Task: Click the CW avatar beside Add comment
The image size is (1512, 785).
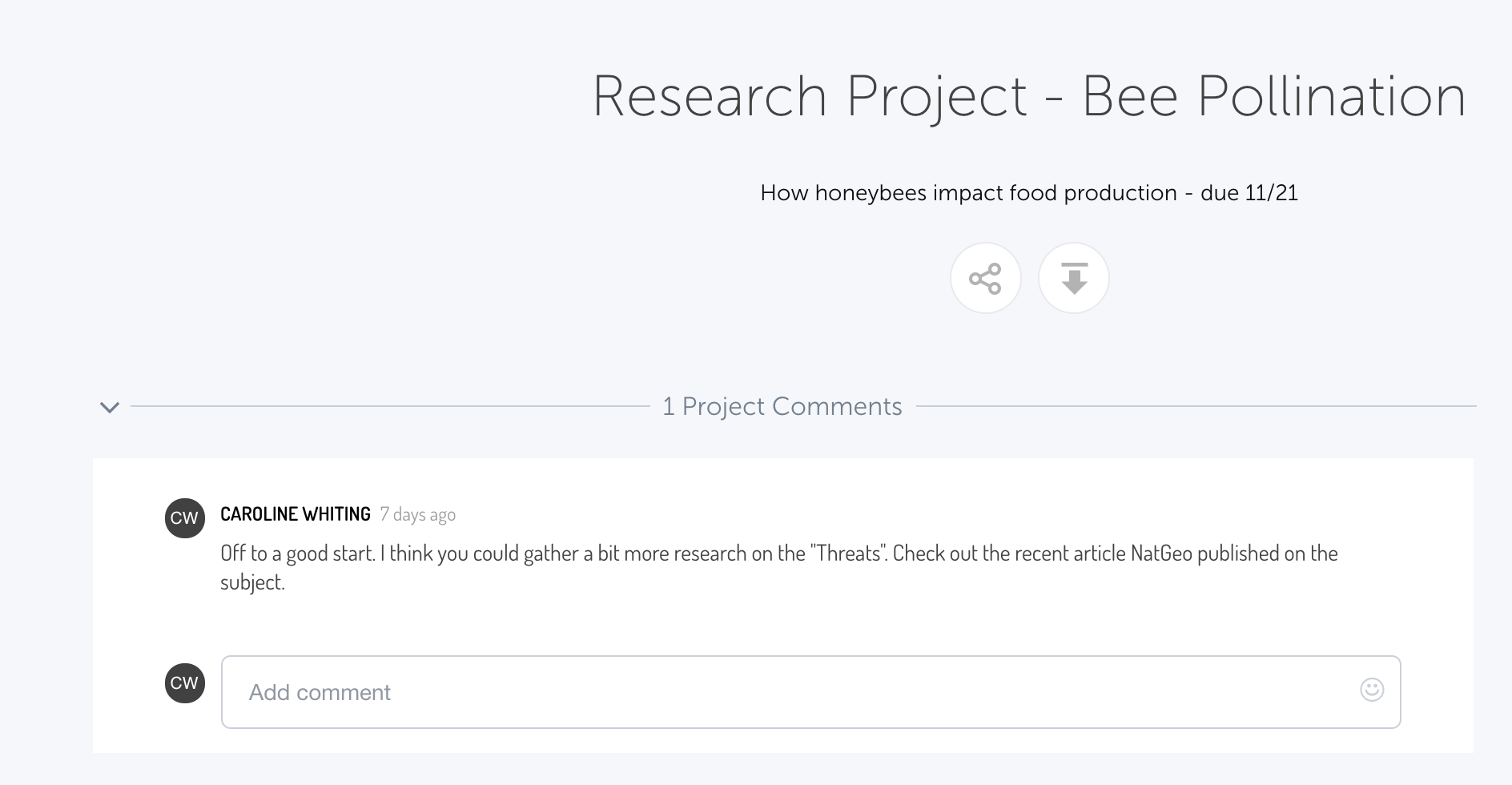Action: click(x=184, y=682)
